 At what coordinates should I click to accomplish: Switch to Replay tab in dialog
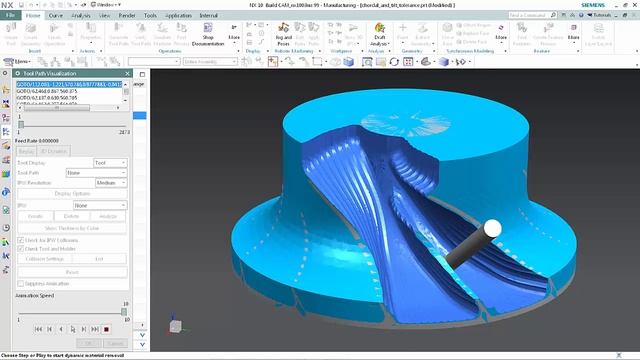pyautogui.click(x=26, y=151)
